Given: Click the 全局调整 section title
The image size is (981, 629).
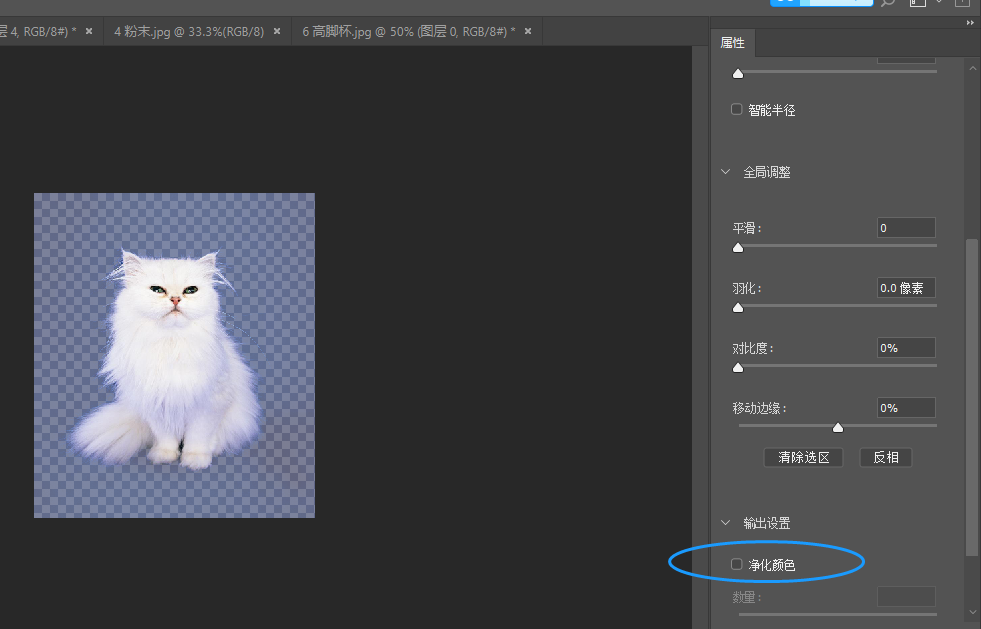Looking at the screenshot, I should point(767,172).
